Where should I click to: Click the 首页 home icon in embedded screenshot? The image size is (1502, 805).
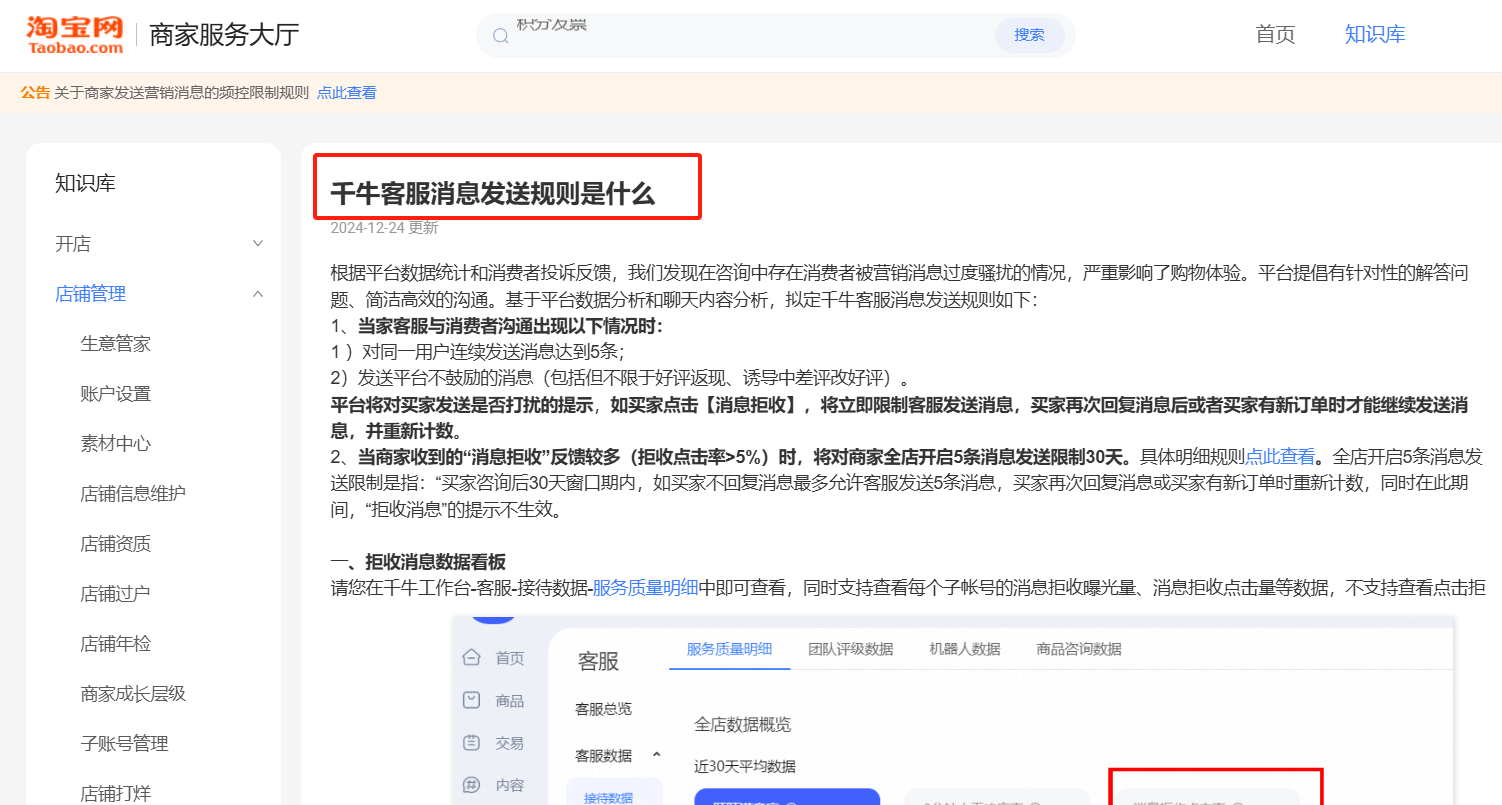[x=471, y=657]
